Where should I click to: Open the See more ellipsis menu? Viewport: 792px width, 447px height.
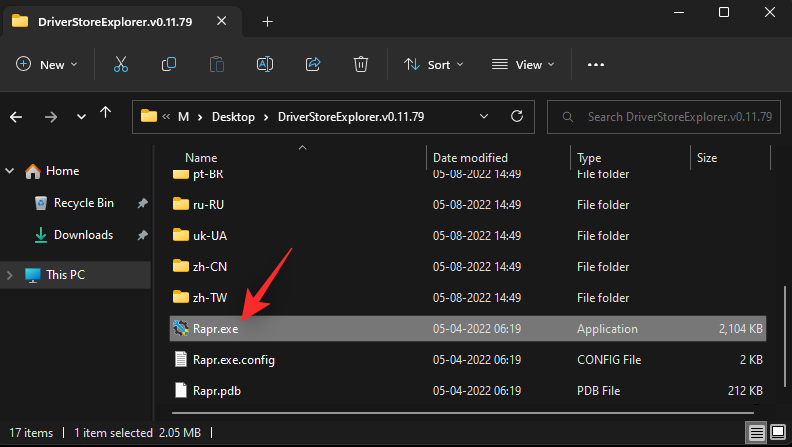tap(596, 64)
